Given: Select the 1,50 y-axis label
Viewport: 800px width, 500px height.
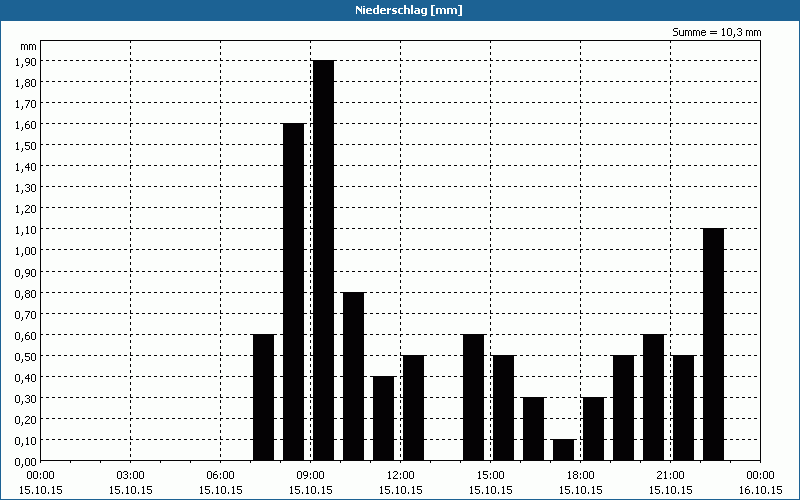Looking at the screenshot, I should [x=27, y=145].
